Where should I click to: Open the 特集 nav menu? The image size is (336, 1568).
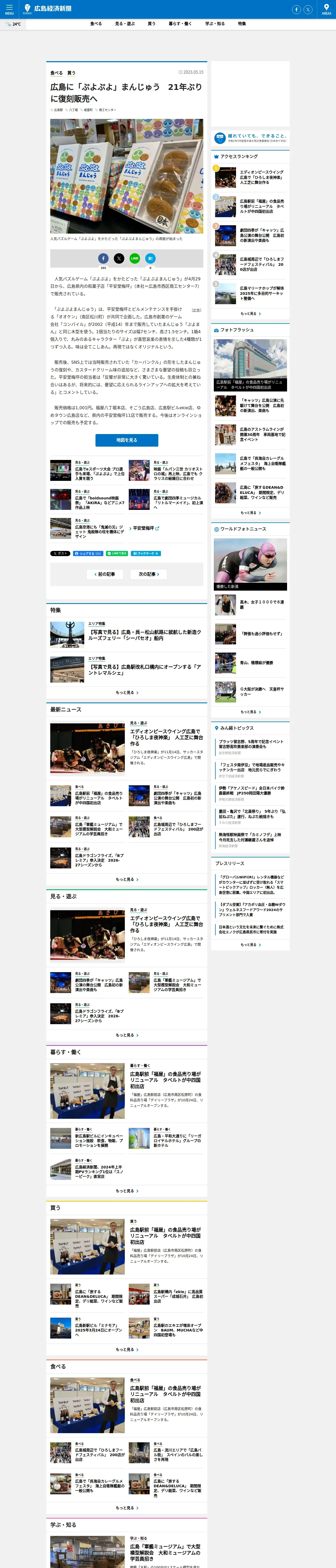(x=242, y=24)
